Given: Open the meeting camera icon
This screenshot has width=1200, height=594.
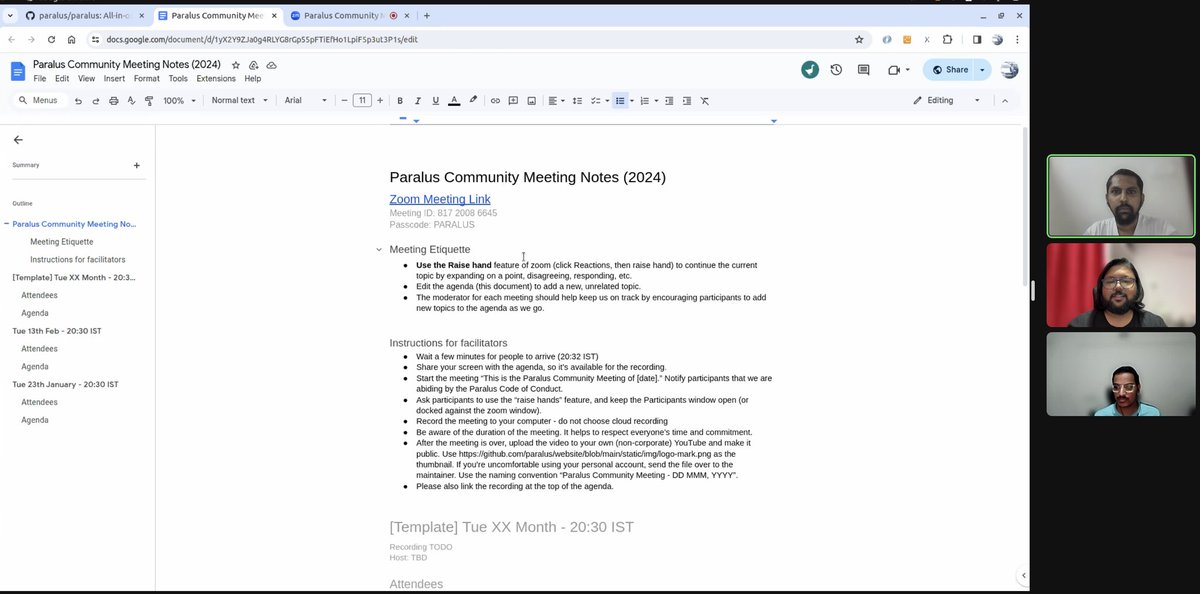Looking at the screenshot, I should [x=894, y=70].
